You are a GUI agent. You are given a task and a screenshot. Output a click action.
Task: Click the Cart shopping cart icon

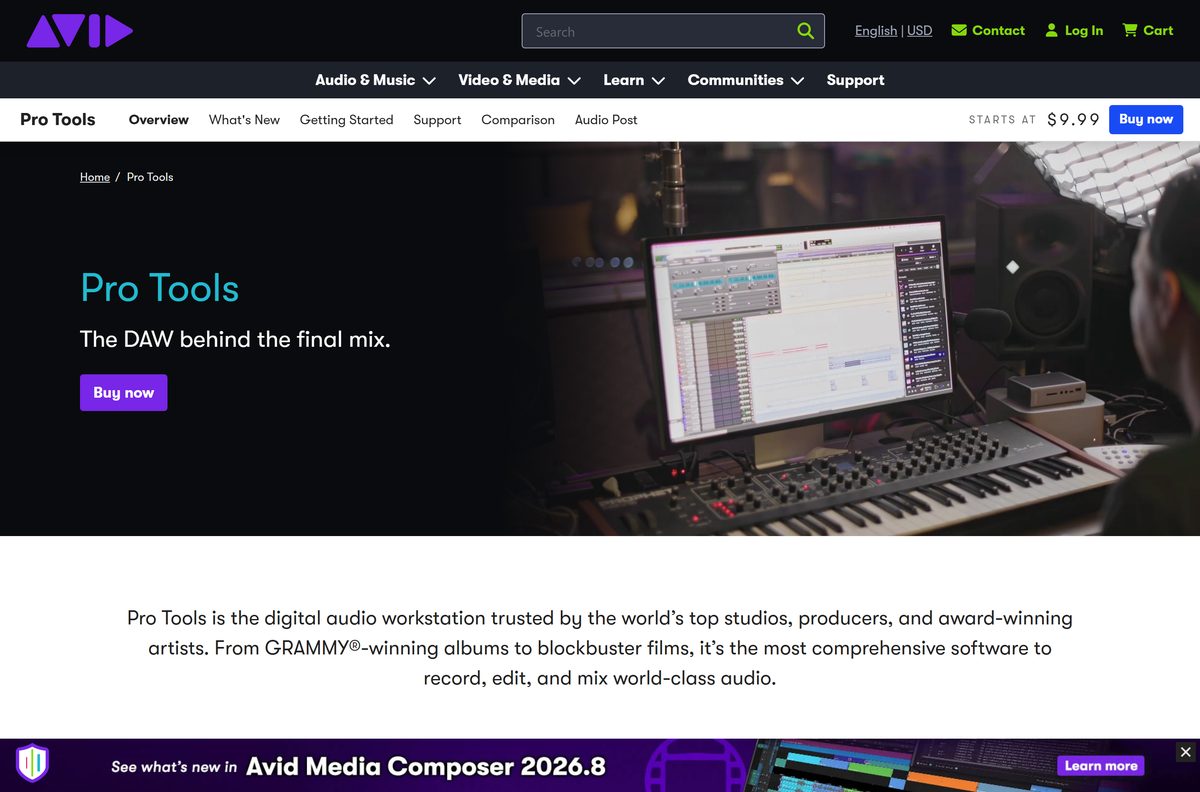(x=1130, y=31)
